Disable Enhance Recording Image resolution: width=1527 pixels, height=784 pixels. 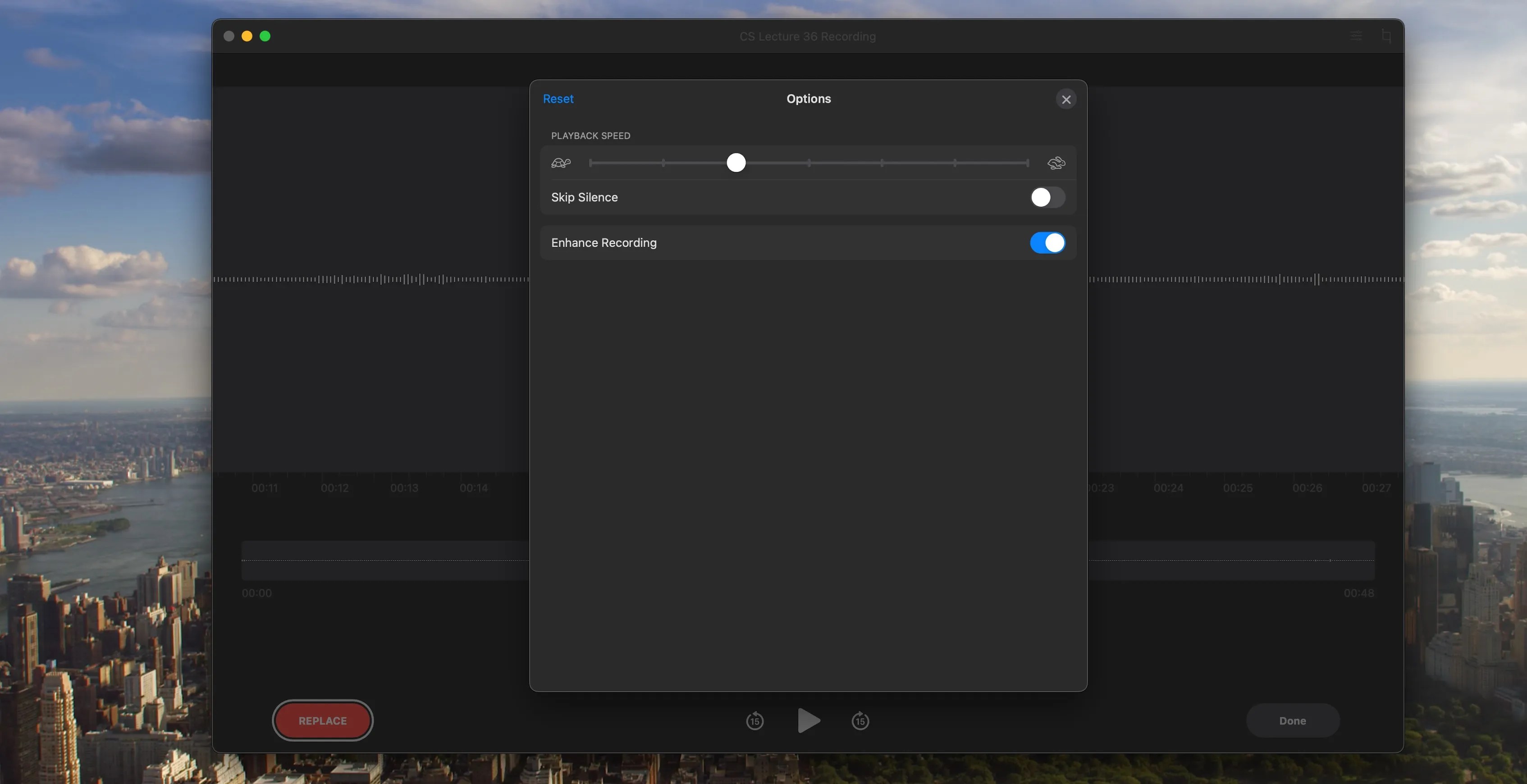pyautogui.click(x=1046, y=242)
